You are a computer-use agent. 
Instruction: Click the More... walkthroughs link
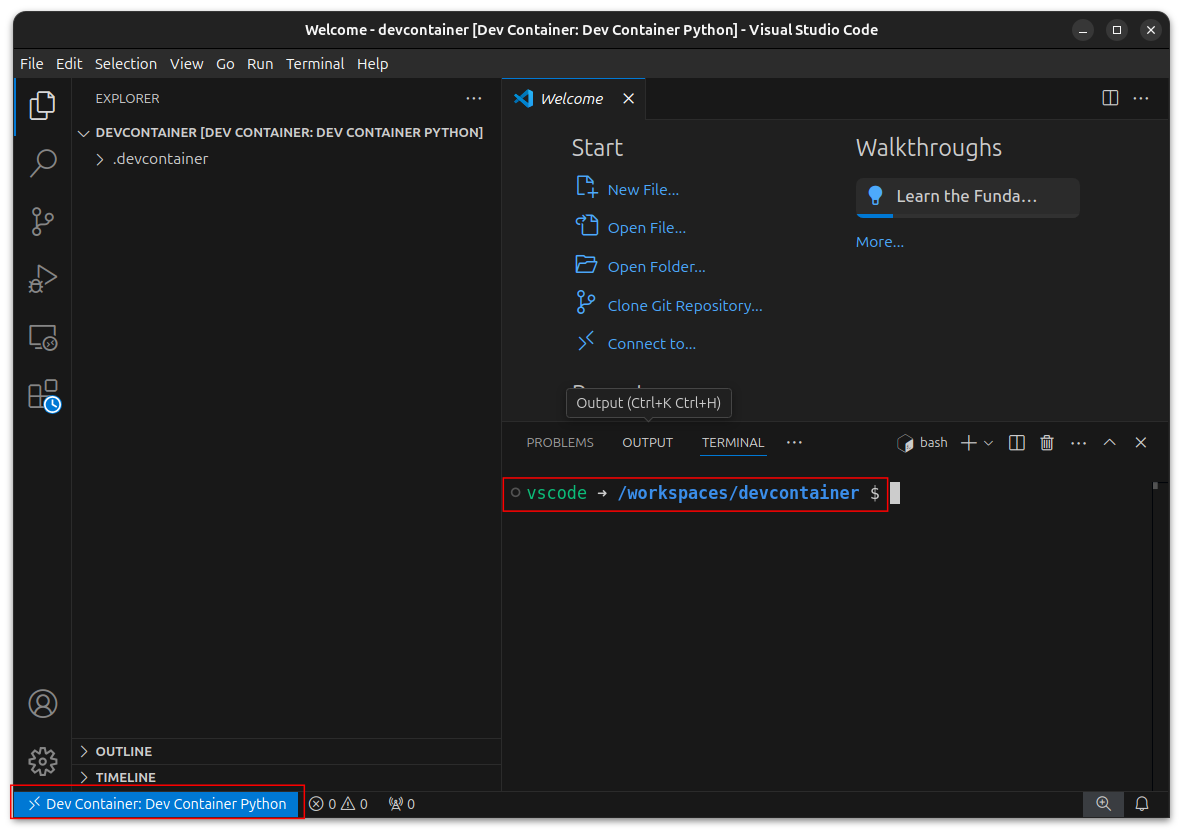tap(880, 242)
